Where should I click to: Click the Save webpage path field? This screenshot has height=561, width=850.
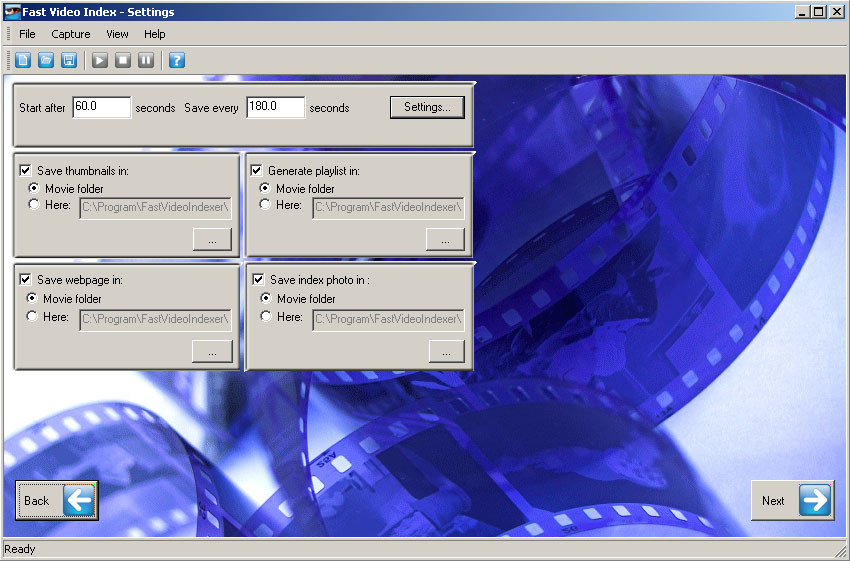pos(156,320)
